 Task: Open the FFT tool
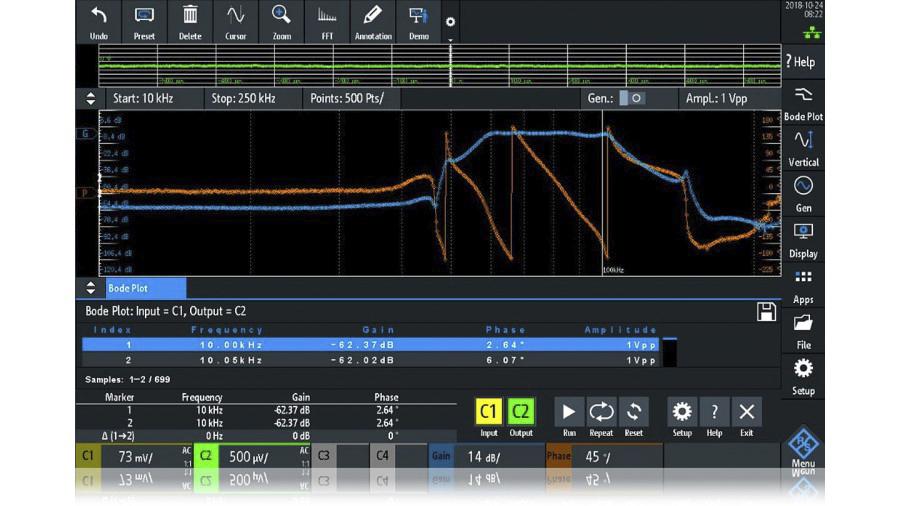326,20
